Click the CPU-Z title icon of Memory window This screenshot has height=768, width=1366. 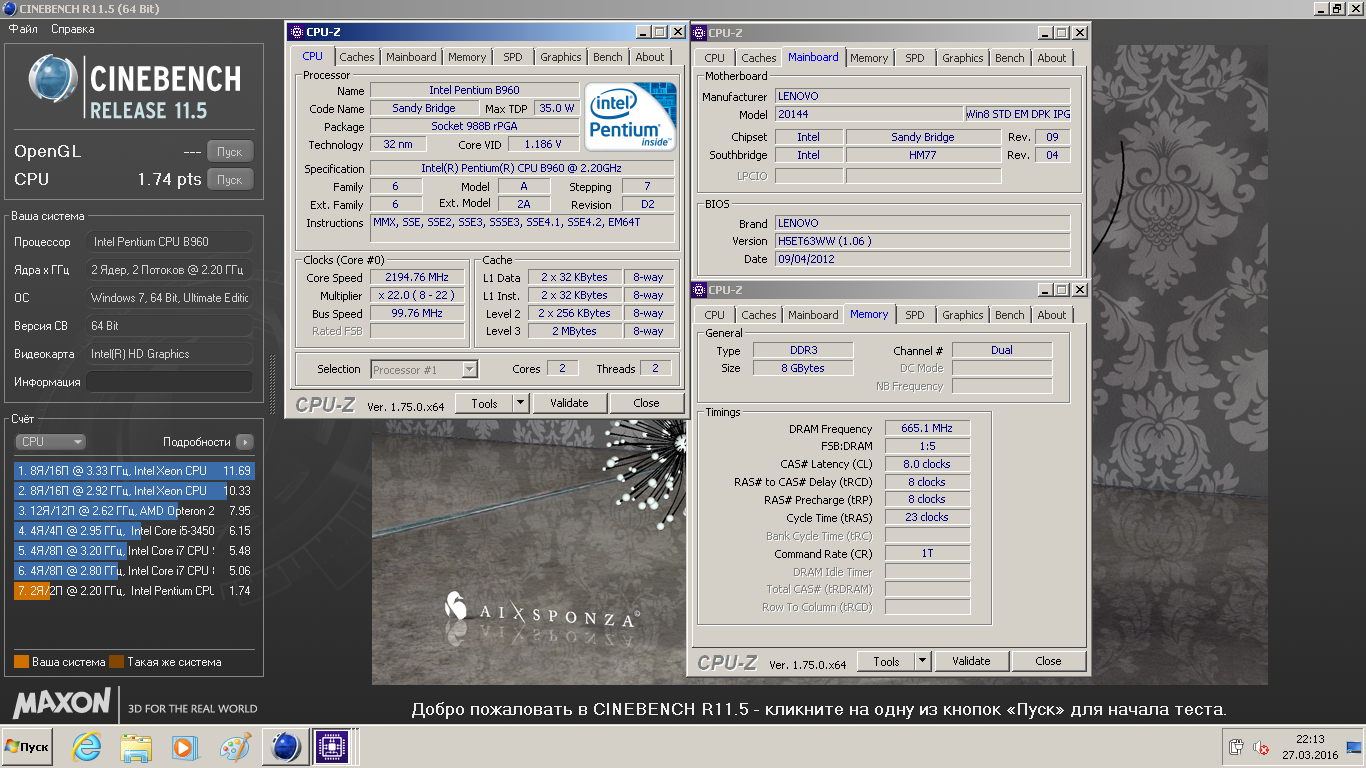[x=699, y=290]
